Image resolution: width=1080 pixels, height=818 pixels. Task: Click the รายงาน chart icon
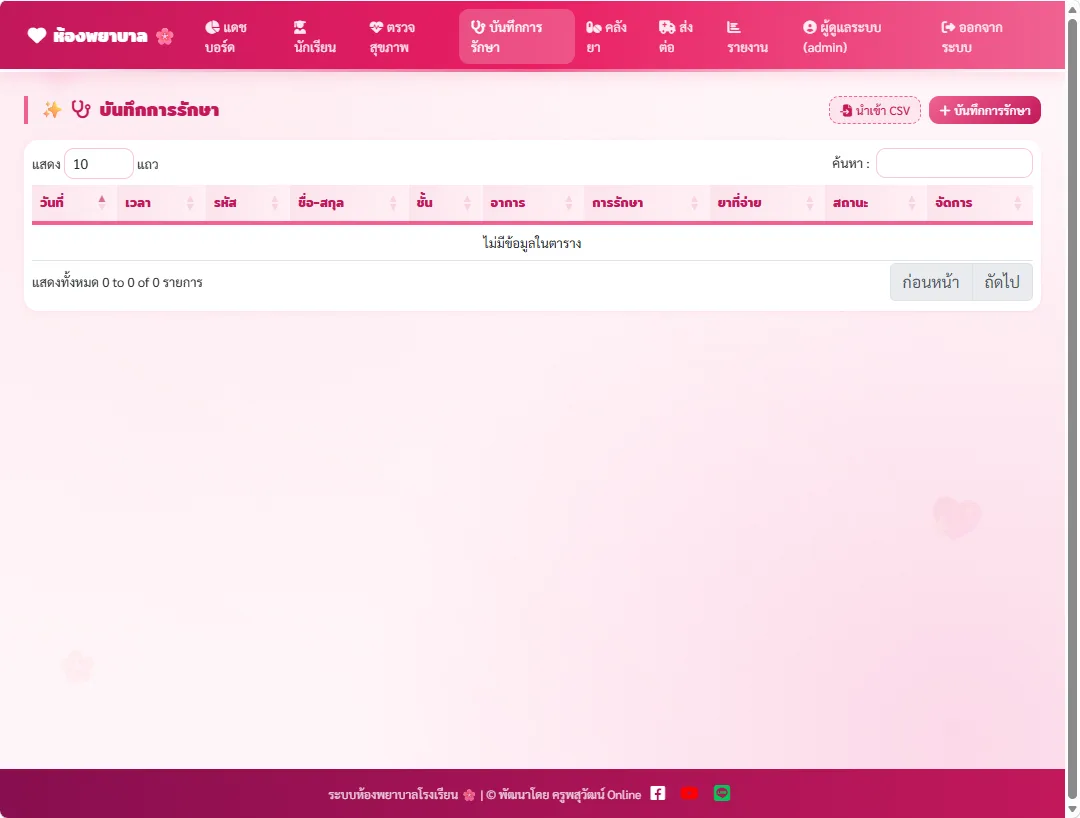[x=734, y=28]
